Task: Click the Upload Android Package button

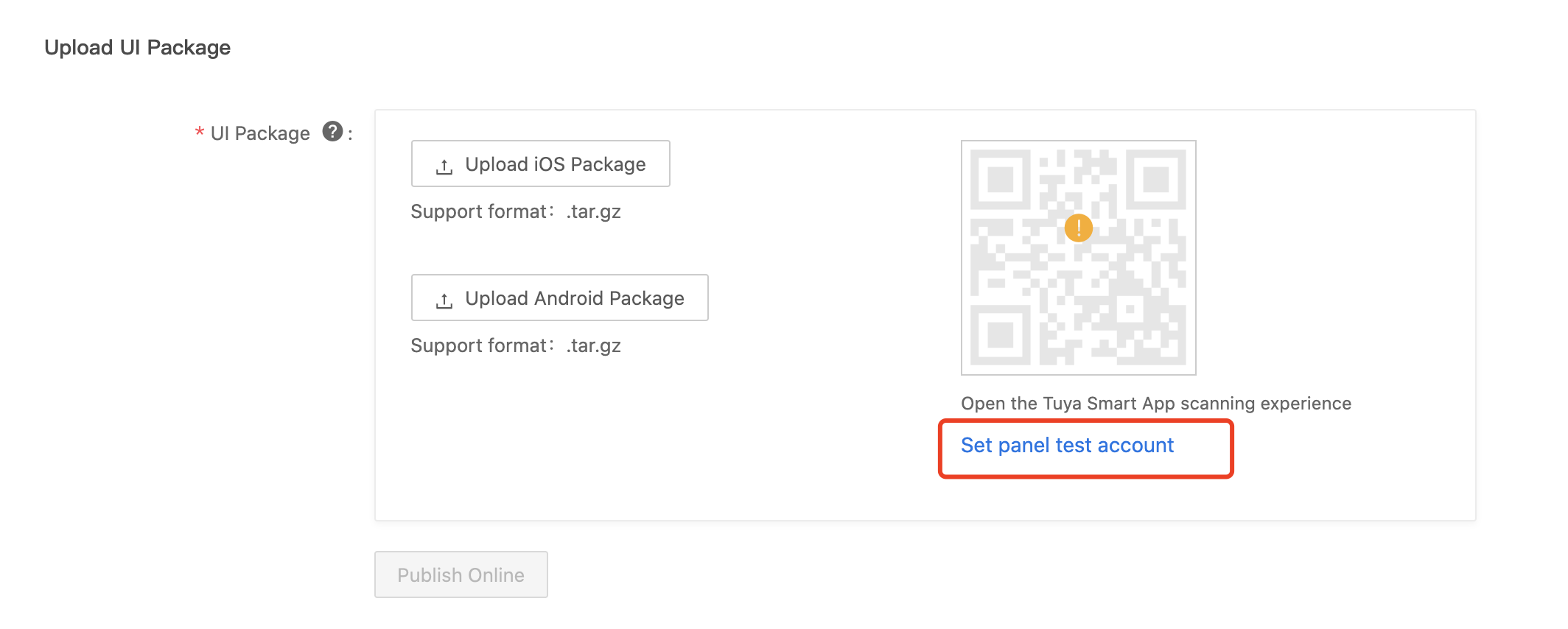Action: (x=560, y=298)
